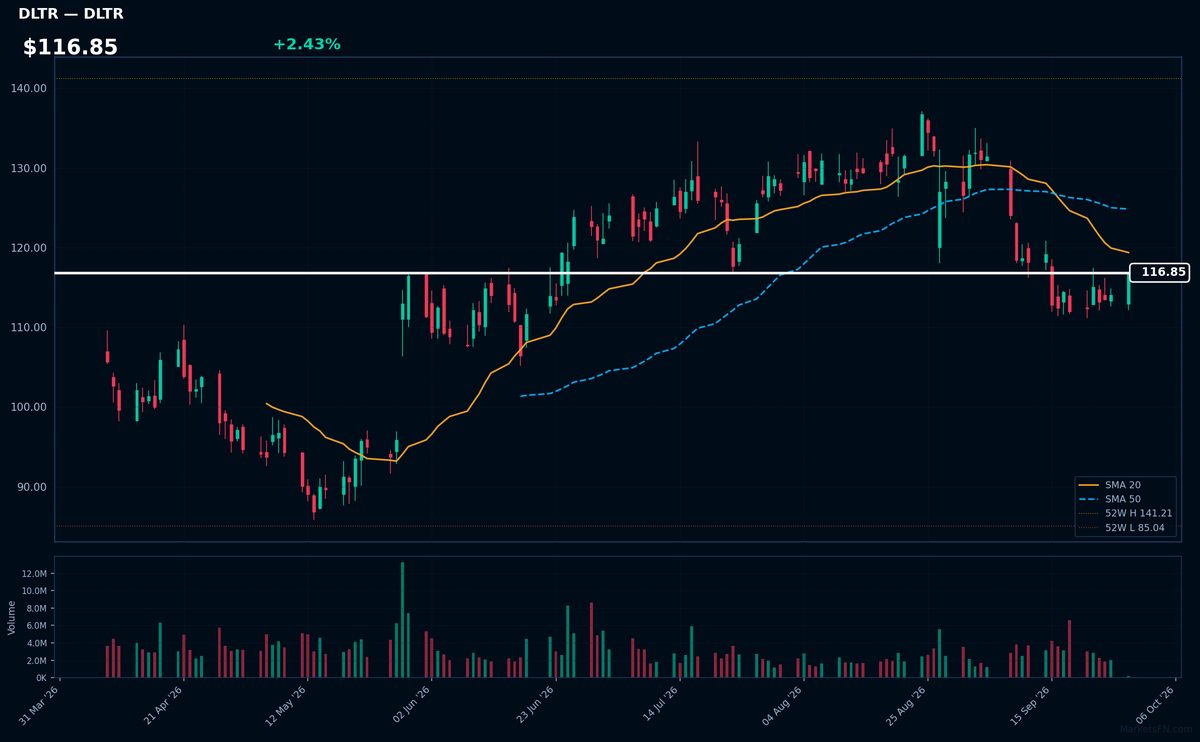Viewport: 1200px width, 742px height.
Task: Click the 25 Aug '26 date label
Action: [908, 706]
